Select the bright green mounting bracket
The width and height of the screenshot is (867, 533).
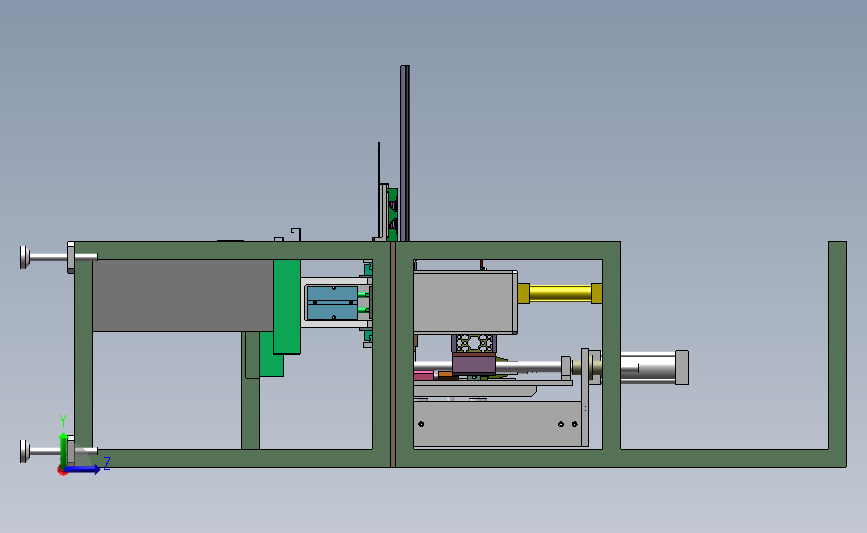[287, 307]
